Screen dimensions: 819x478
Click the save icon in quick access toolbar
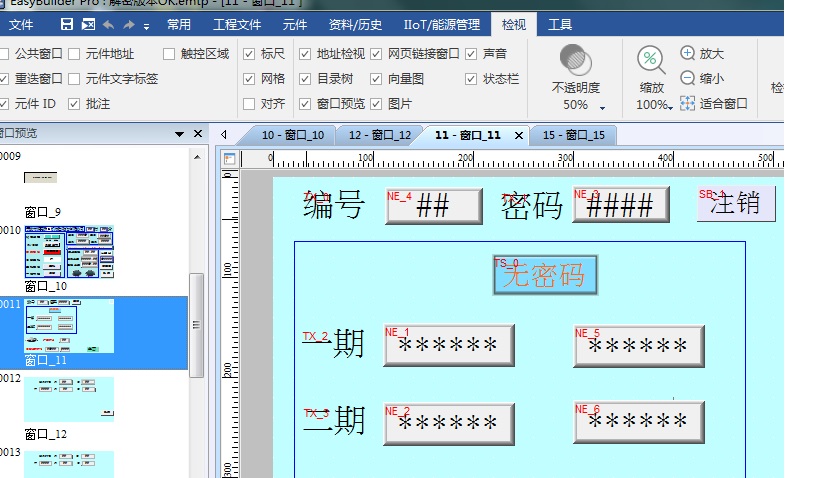coord(67,24)
